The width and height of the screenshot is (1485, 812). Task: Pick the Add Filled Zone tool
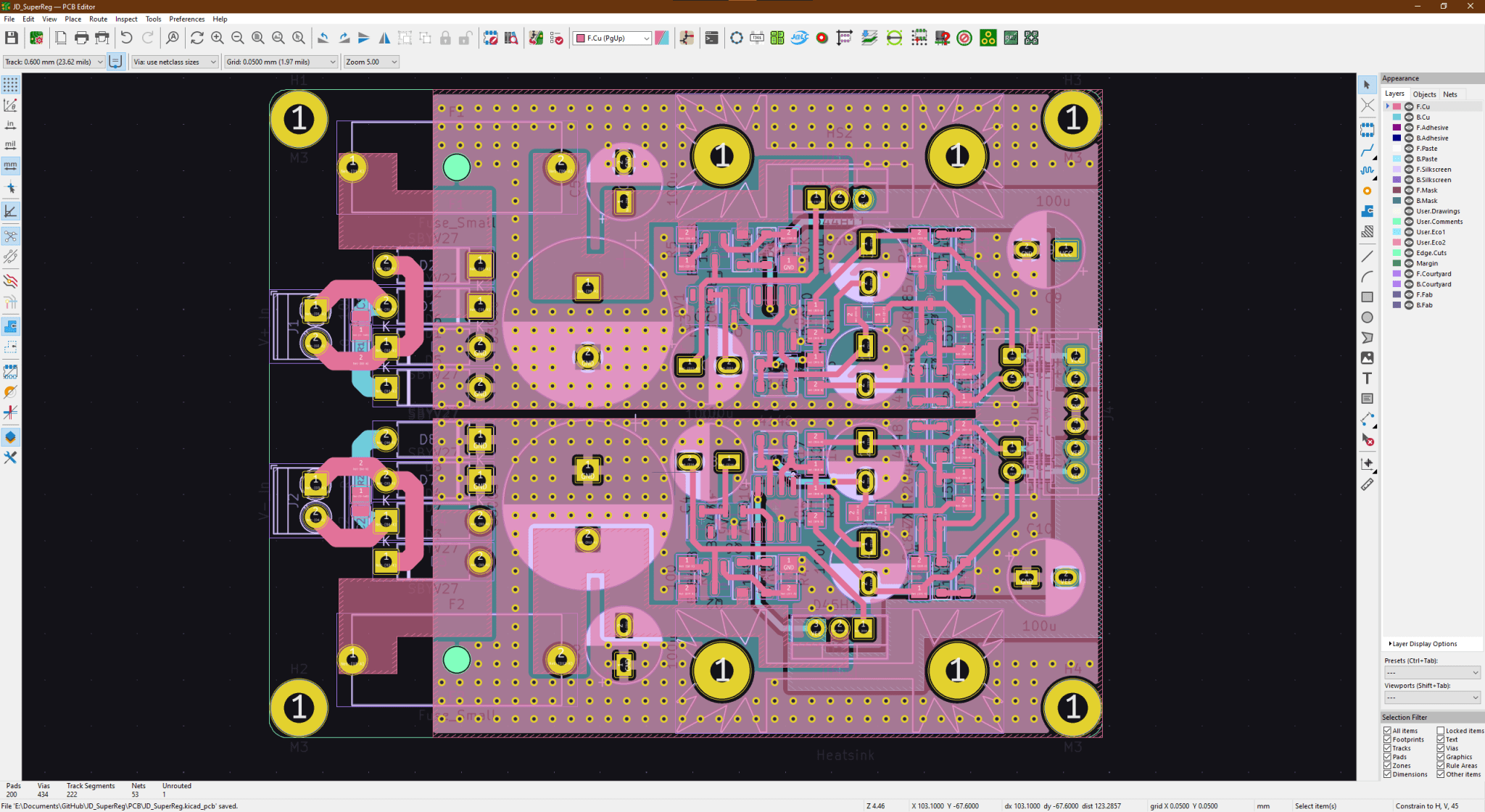point(1367,212)
